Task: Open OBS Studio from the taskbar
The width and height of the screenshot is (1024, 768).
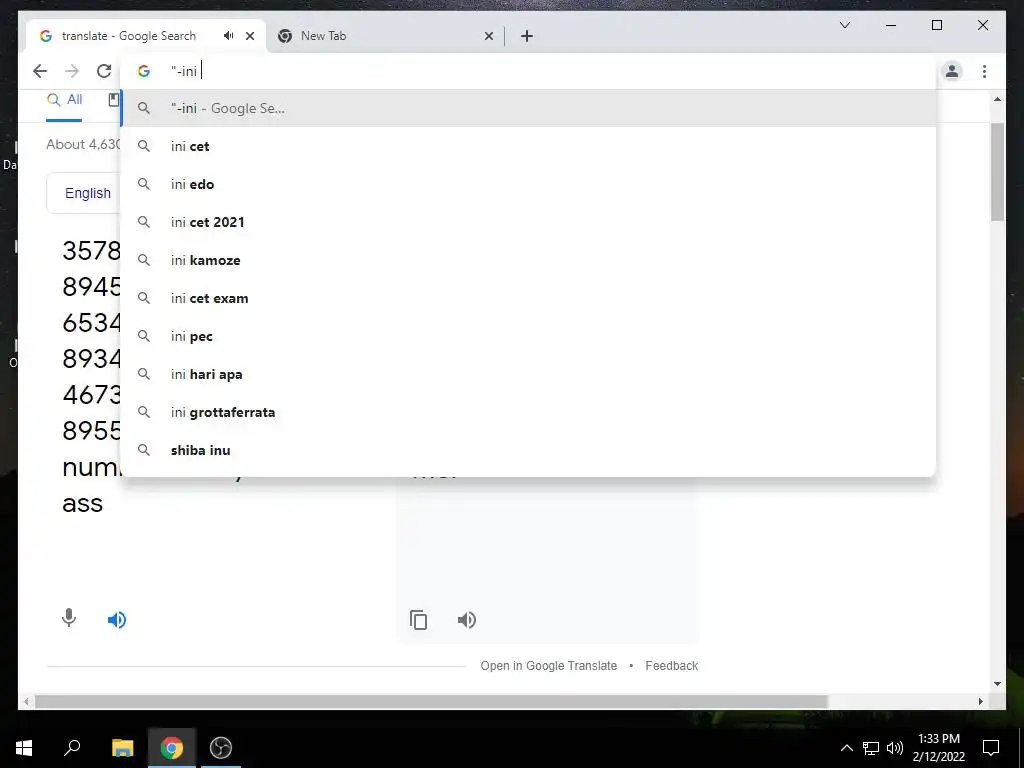Action: [x=221, y=748]
